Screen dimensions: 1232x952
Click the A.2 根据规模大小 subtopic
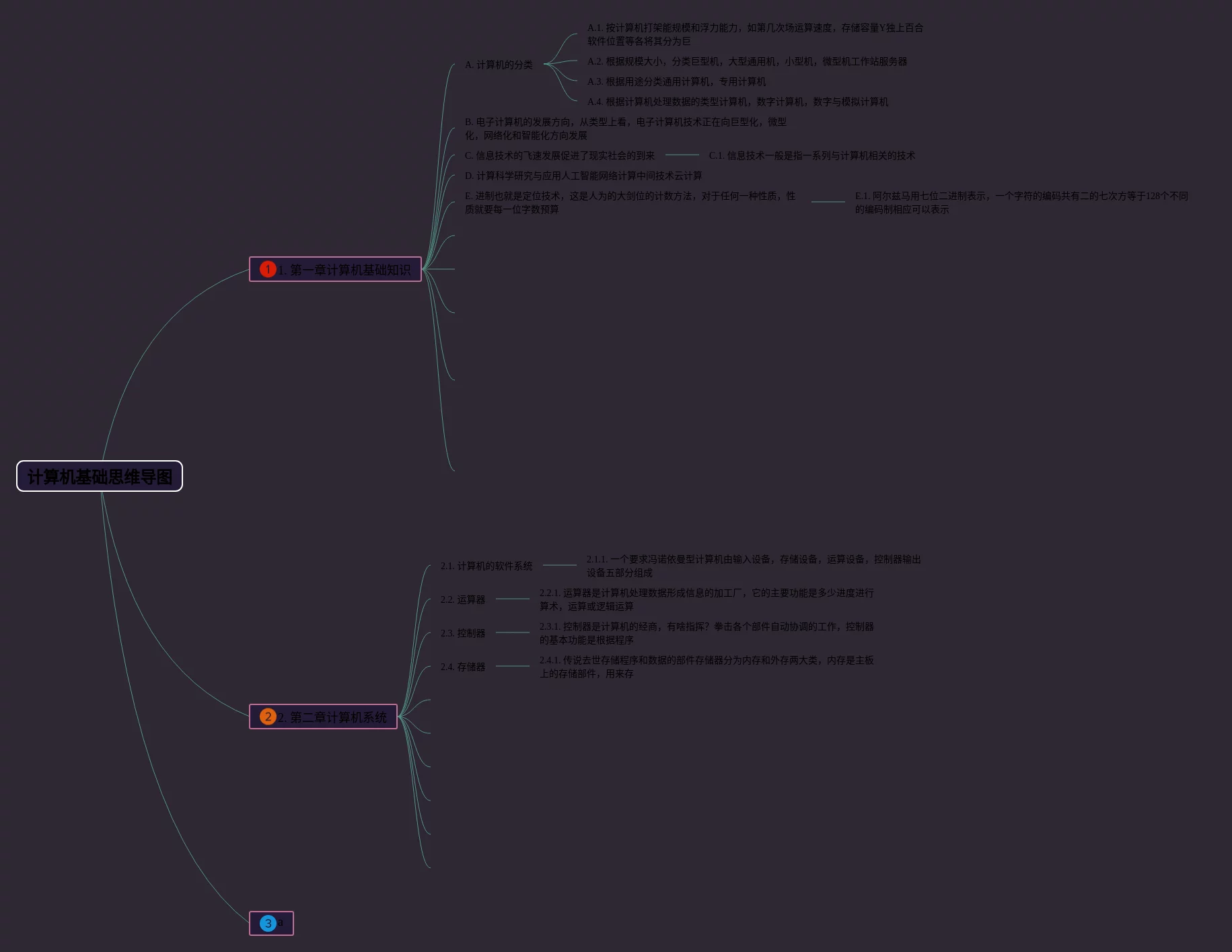pos(747,61)
